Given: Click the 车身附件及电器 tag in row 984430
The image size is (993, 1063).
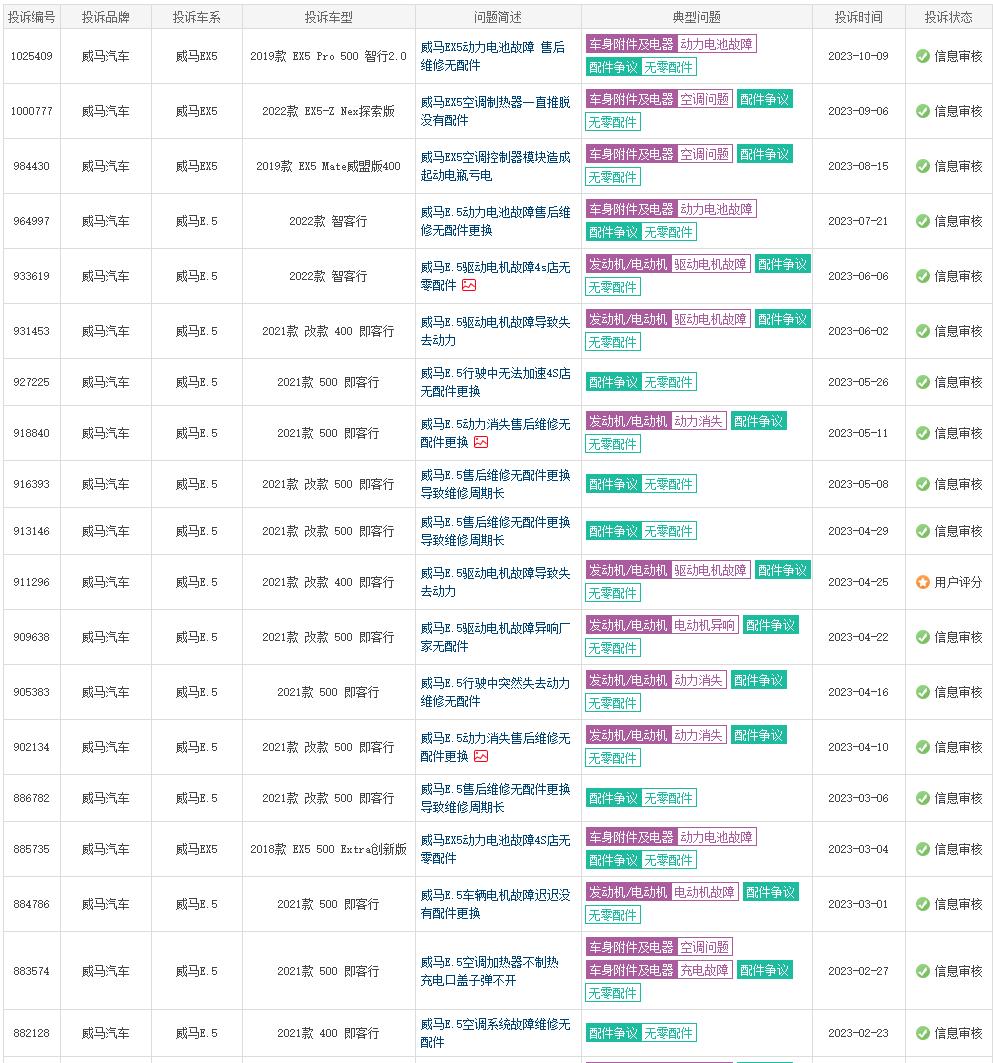Looking at the screenshot, I should pos(631,154).
